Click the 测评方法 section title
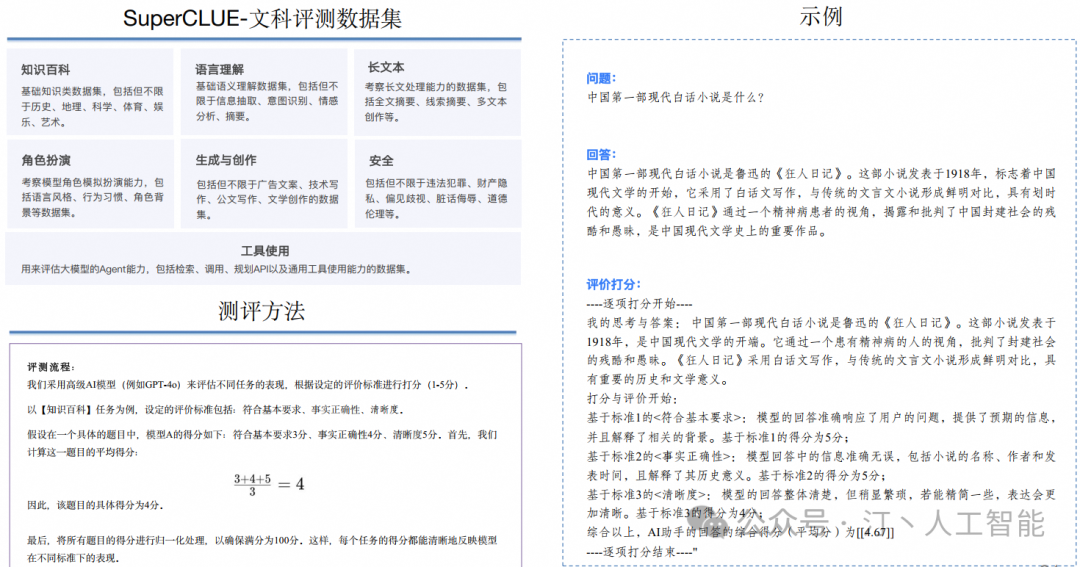1080x567 pixels. coord(261,311)
